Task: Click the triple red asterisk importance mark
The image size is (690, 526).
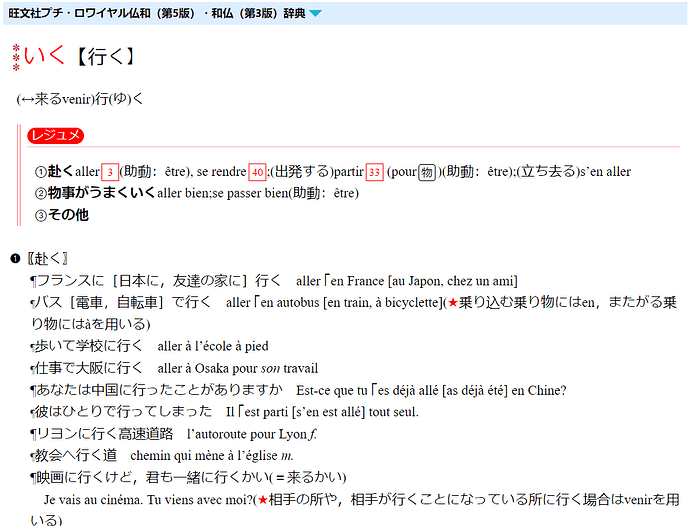Action: pyautogui.click(x=16, y=57)
